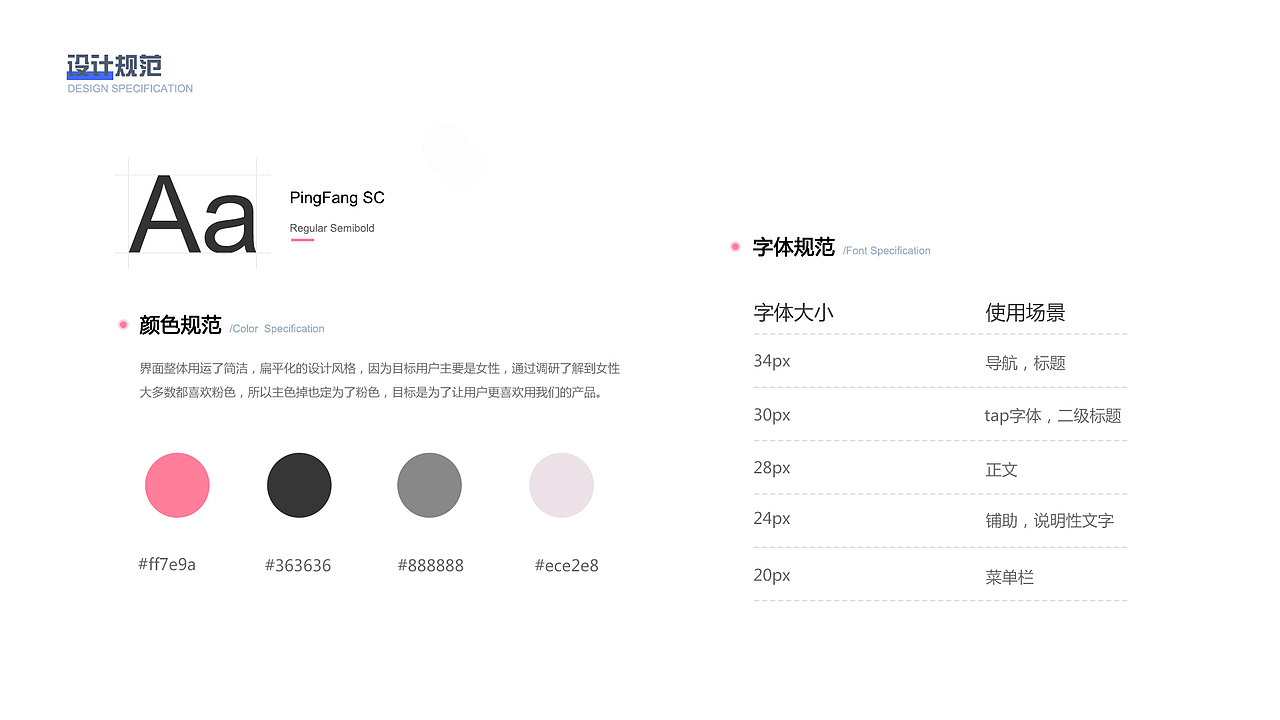
Task: Click the 辅助，说明性文字 cell
Action: pyautogui.click(x=1049, y=521)
